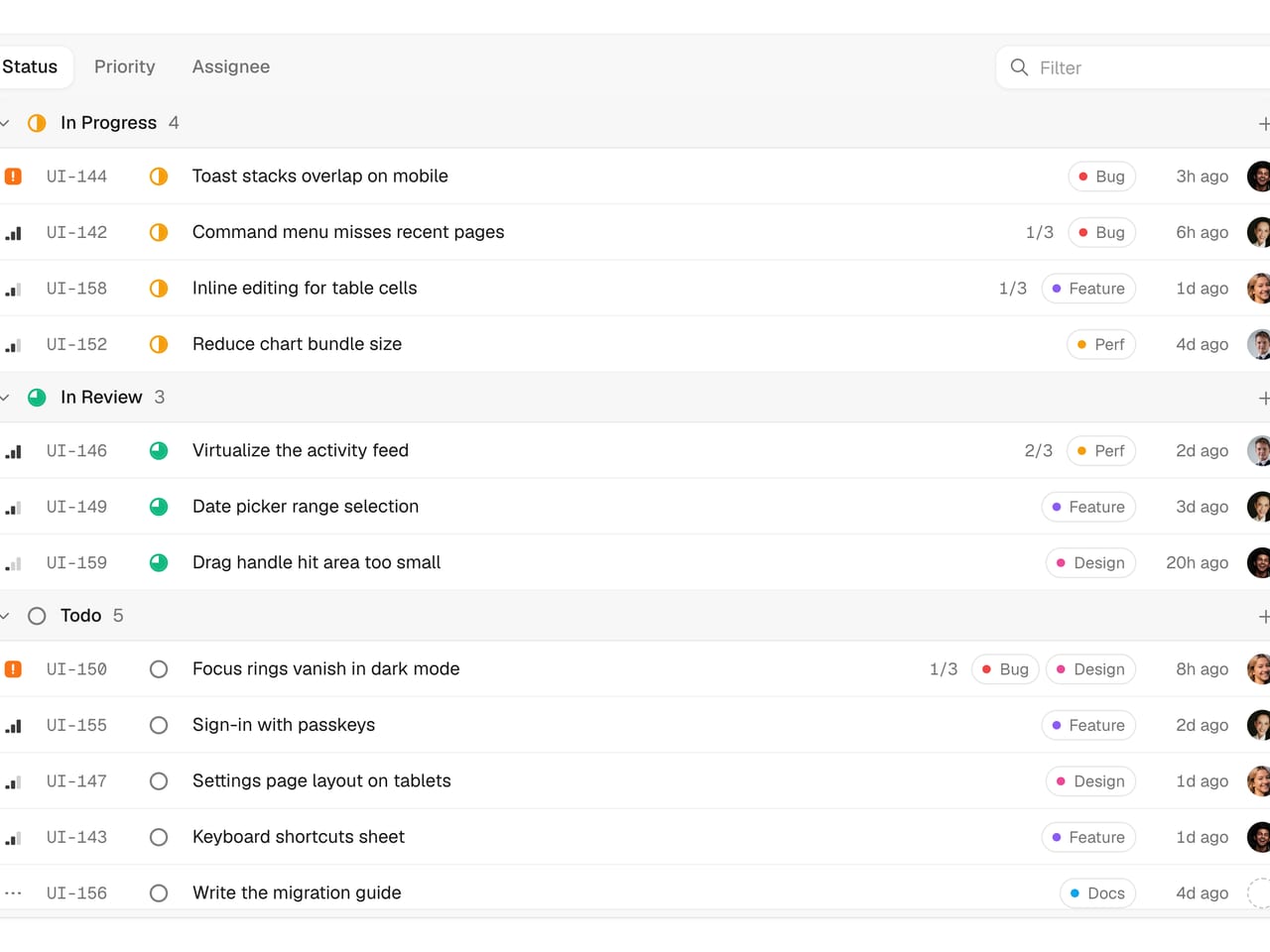The image size is (1270, 952).
Task: Click the todo status circle for UI-156
Action: click(x=159, y=893)
